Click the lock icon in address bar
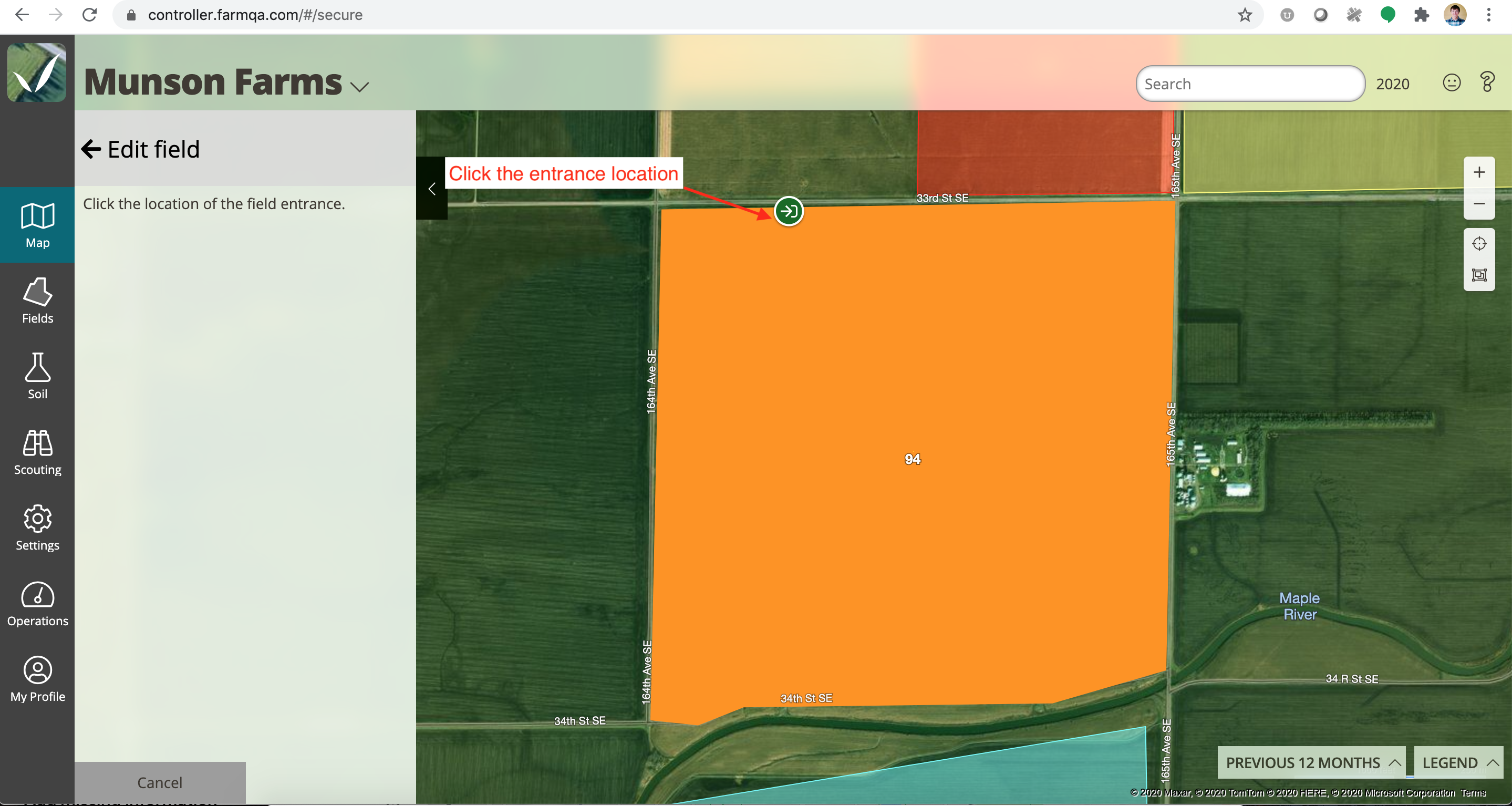Screen dimensions: 1512x806 131,15
